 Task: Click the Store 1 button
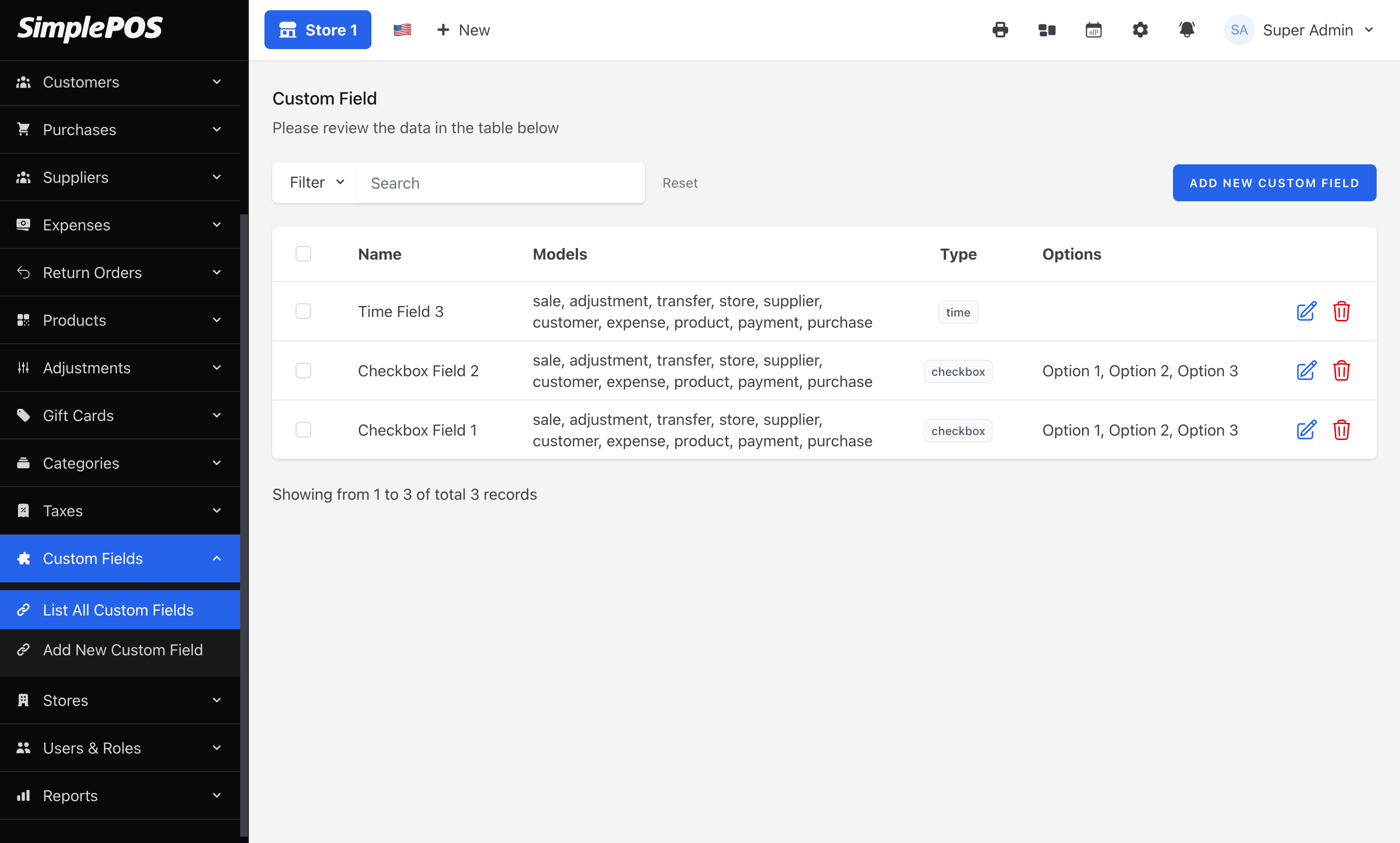point(317,30)
